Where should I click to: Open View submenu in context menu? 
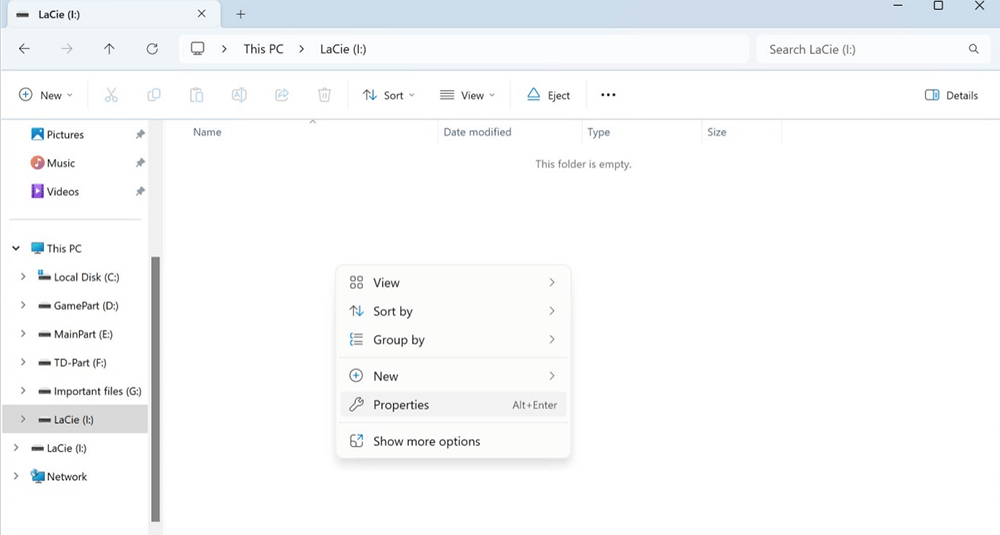(x=453, y=282)
